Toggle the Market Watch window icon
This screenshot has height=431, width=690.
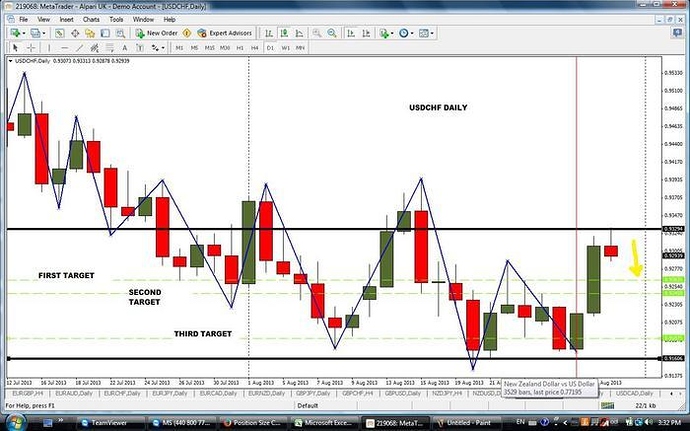[x=59, y=33]
